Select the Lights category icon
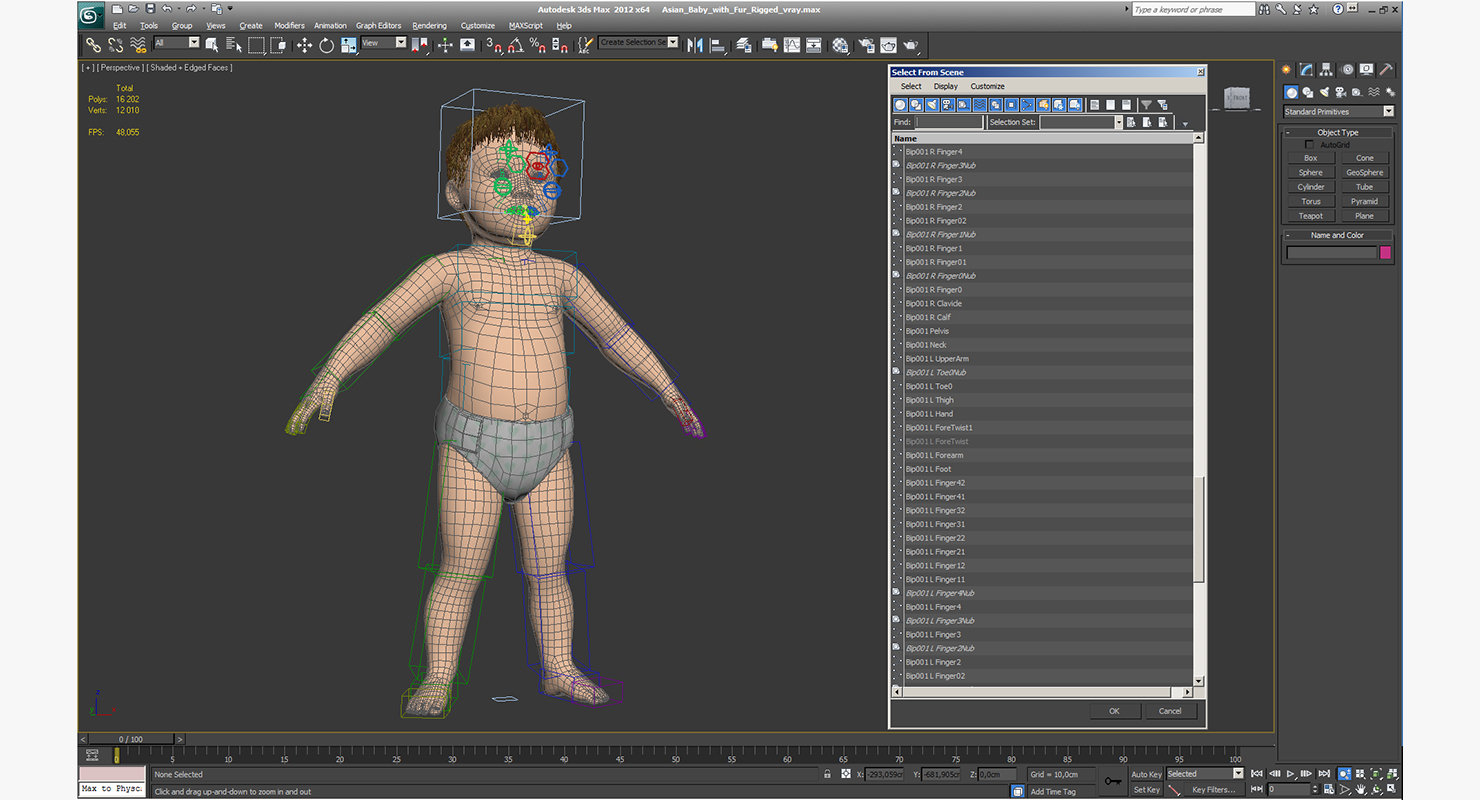This screenshot has height=800, width=1480. pyautogui.click(x=1324, y=92)
